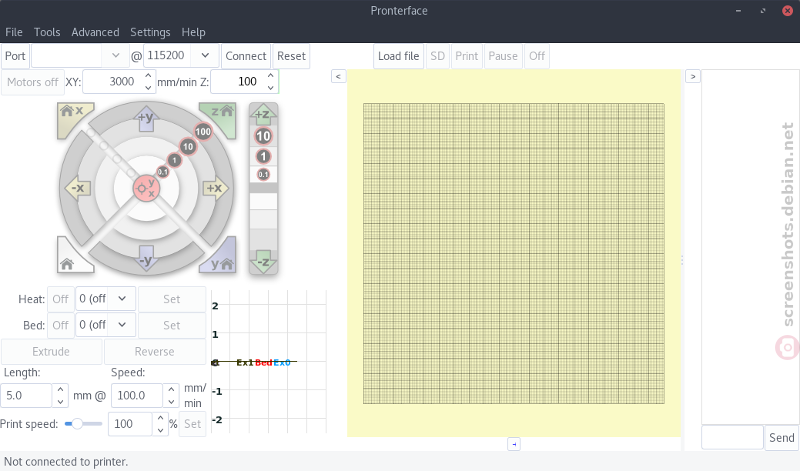Select the 0.1 mm Z jog step
Viewport: 800px width, 471px height.
263,175
